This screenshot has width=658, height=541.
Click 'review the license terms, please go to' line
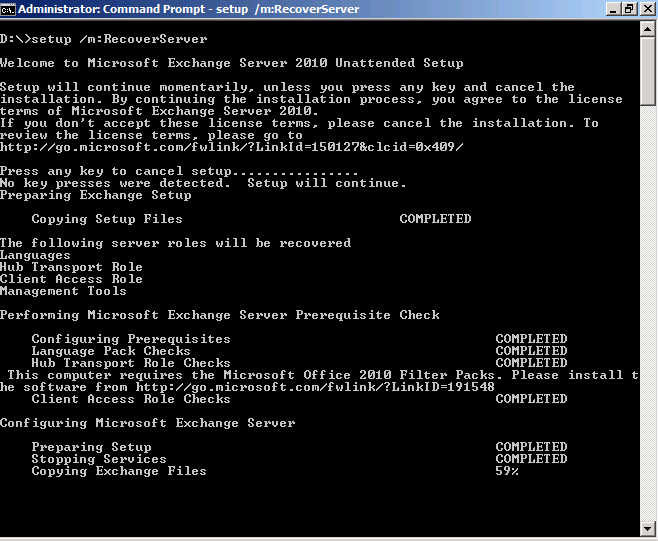click(x=151, y=135)
